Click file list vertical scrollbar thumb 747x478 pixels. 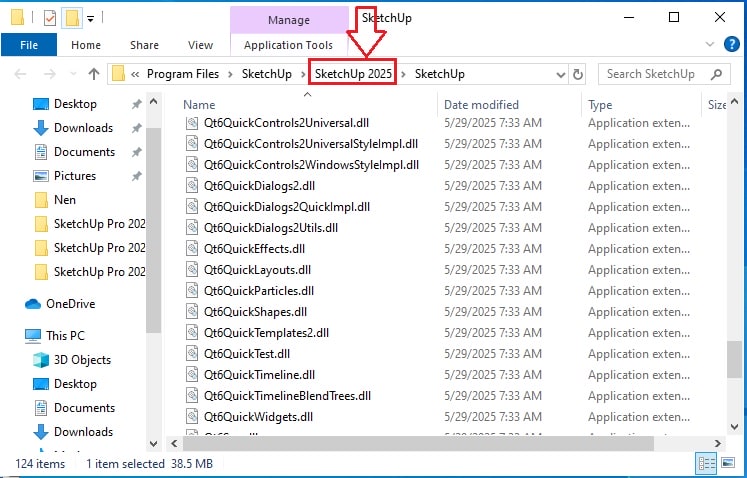(734, 360)
